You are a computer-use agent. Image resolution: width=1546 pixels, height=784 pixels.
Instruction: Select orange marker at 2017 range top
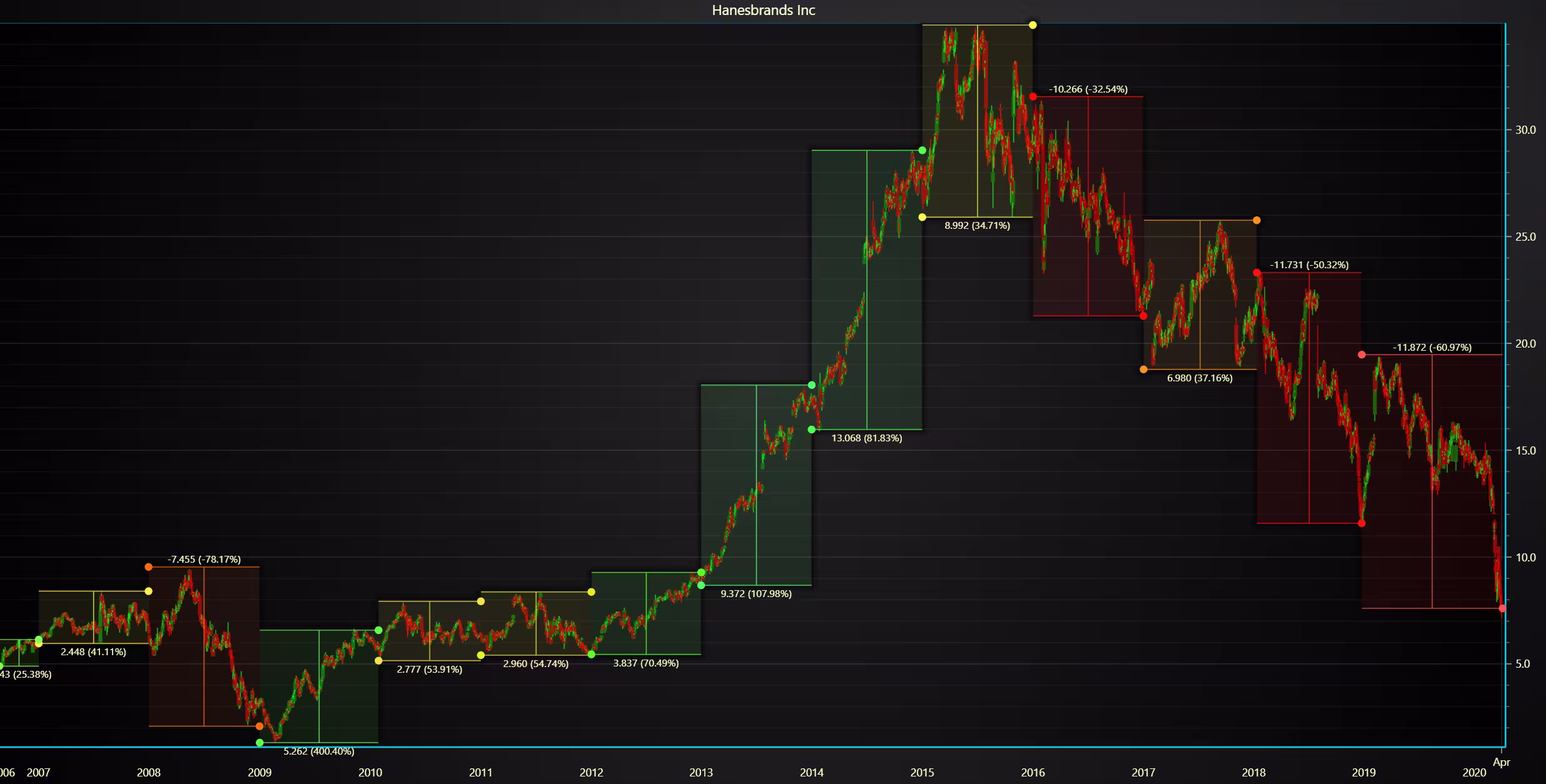tap(1257, 220)
